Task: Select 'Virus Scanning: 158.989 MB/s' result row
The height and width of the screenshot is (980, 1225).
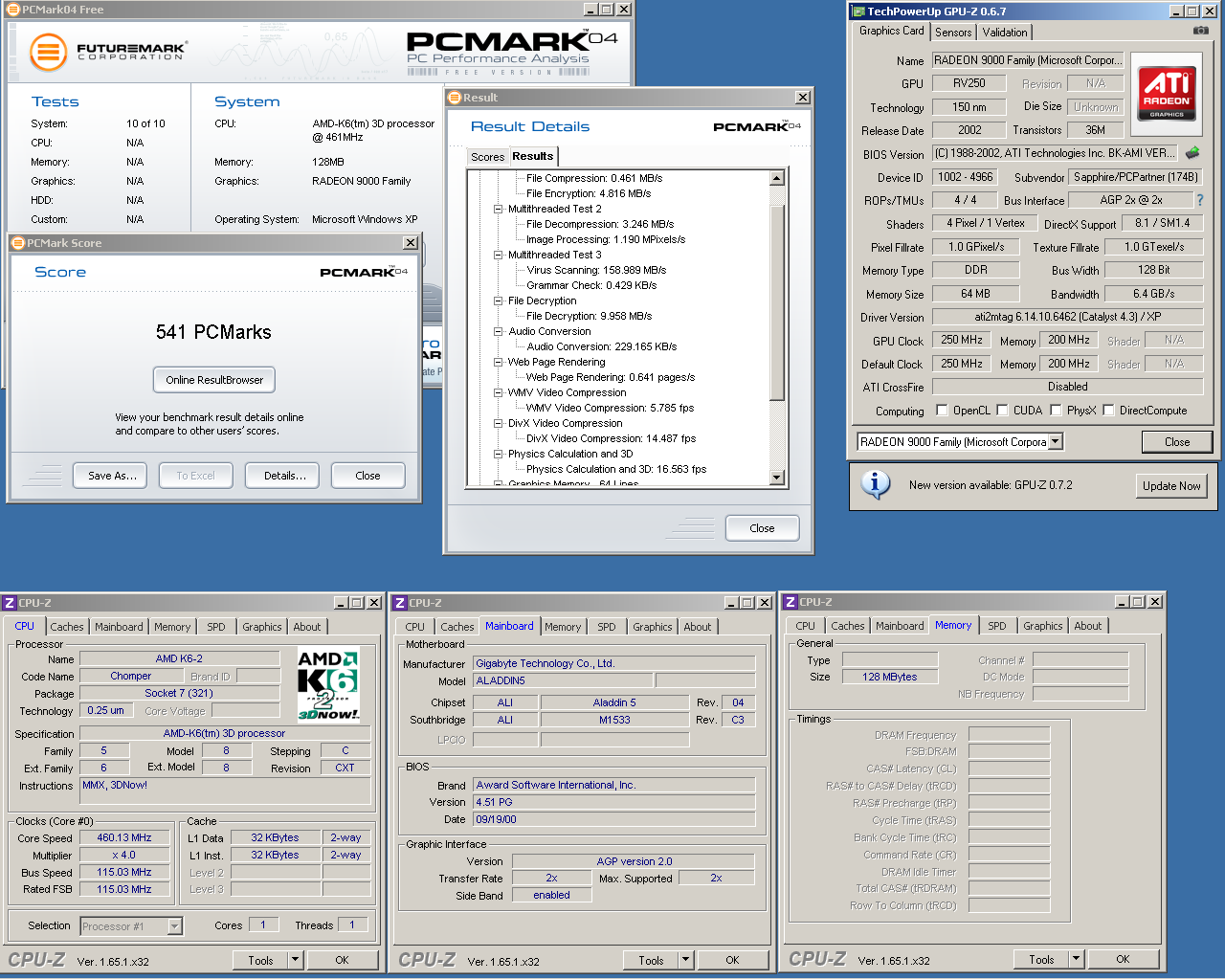Action: click(596, 270)
